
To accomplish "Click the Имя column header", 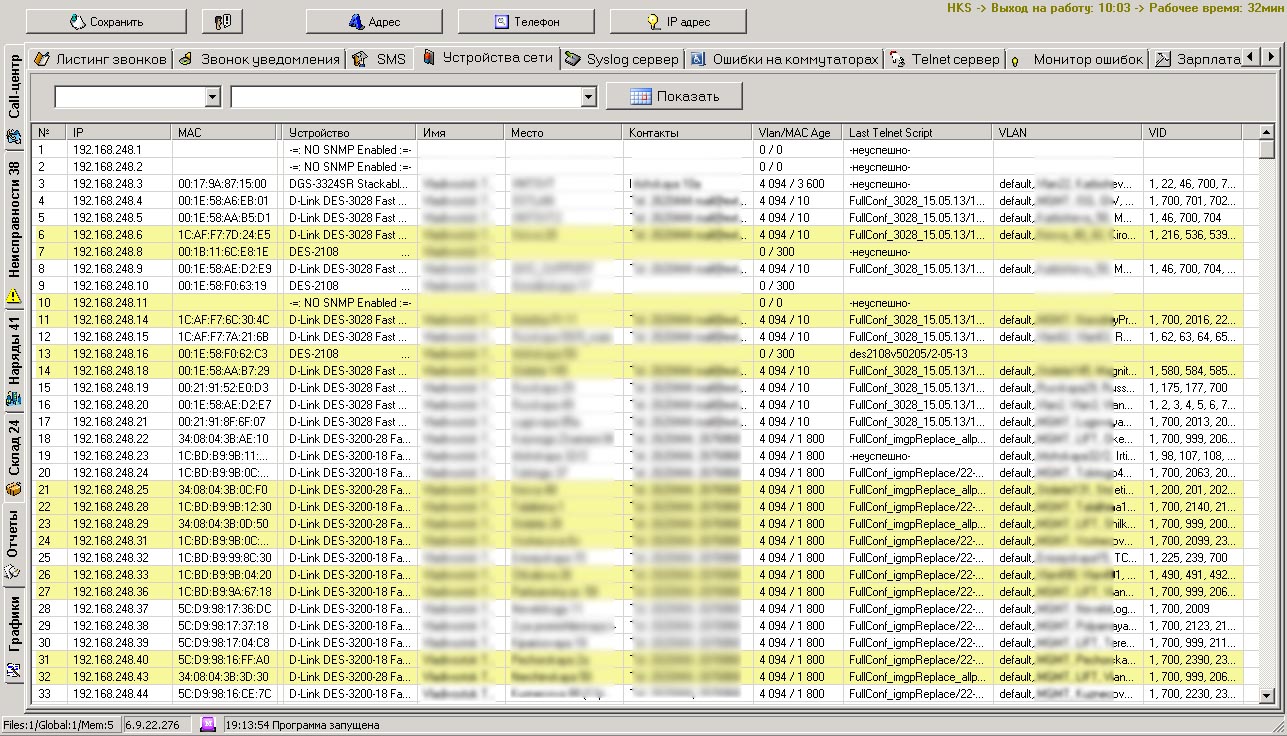I will [462, 132].
